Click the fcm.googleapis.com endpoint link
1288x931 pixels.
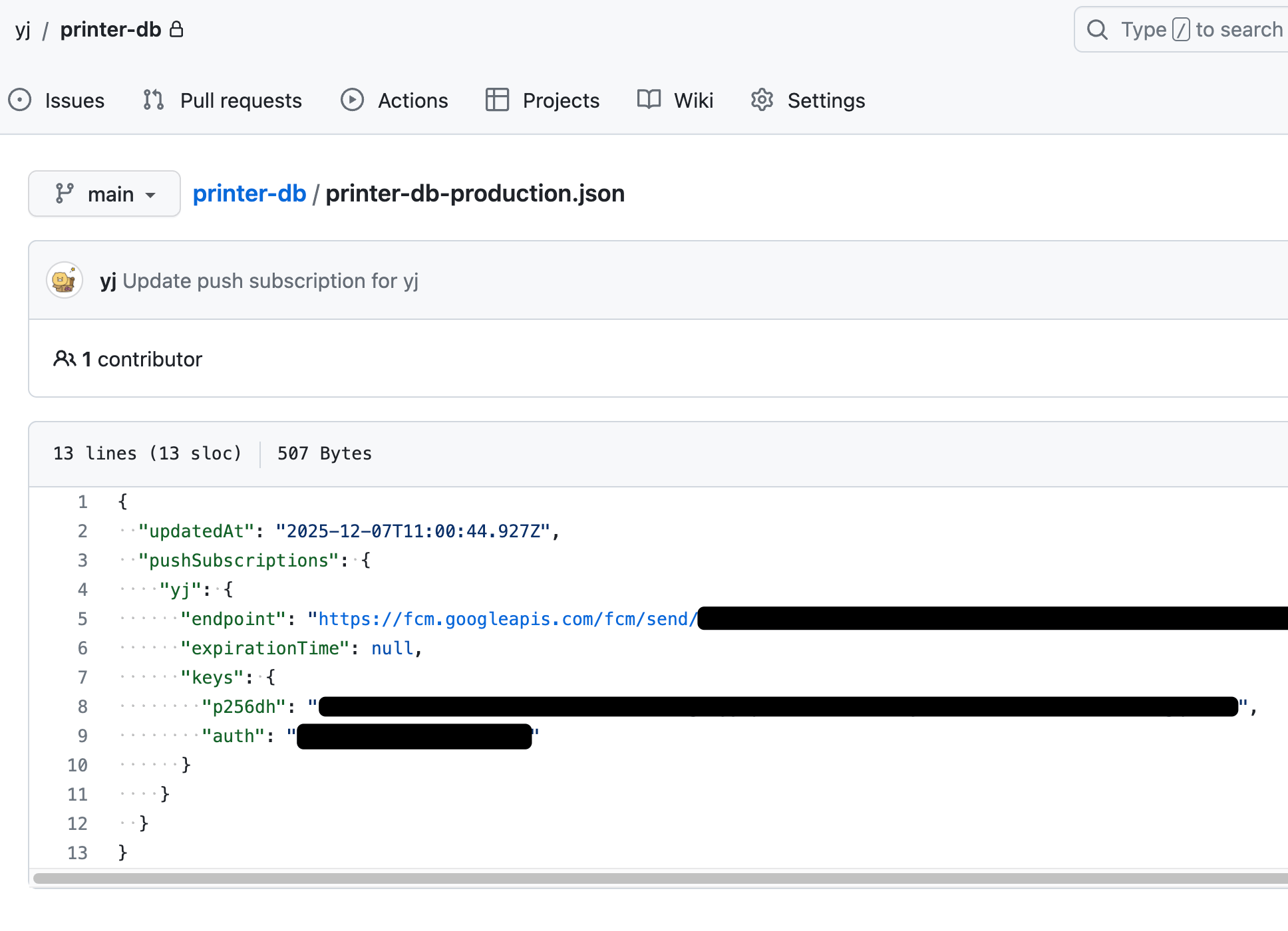(506, 618)
